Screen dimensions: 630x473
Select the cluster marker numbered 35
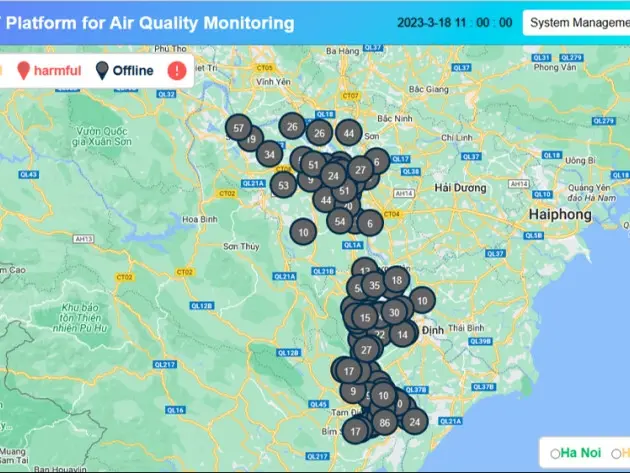click(374, 286)
